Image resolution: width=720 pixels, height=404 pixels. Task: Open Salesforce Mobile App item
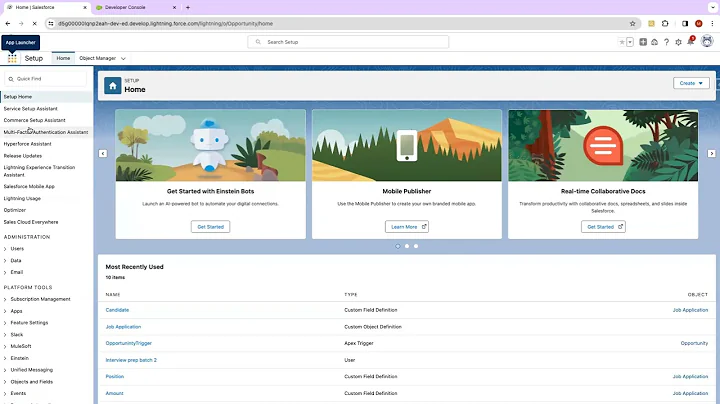[x=29, y=187]
